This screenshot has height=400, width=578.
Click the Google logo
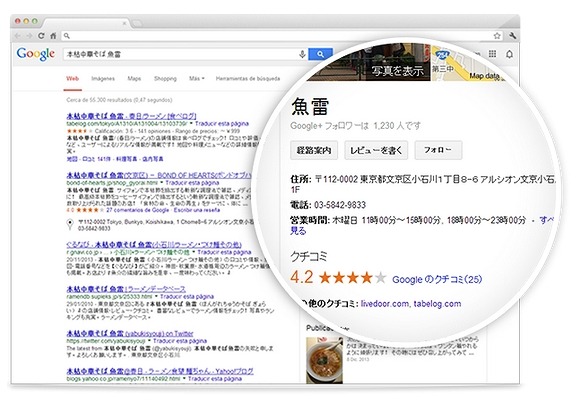(36, 54)
